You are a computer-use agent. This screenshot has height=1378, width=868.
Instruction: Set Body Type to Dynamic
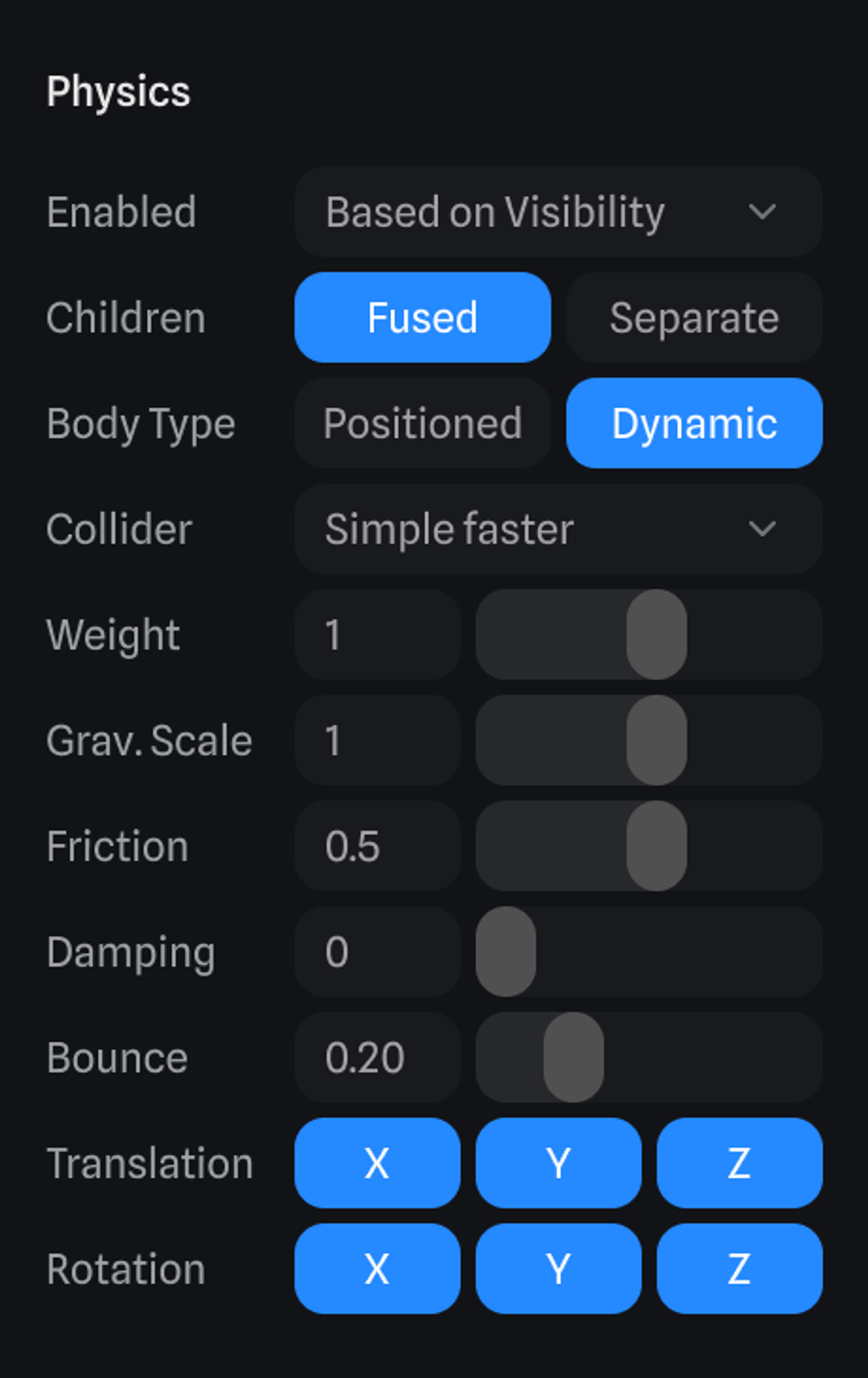(694, 423)
